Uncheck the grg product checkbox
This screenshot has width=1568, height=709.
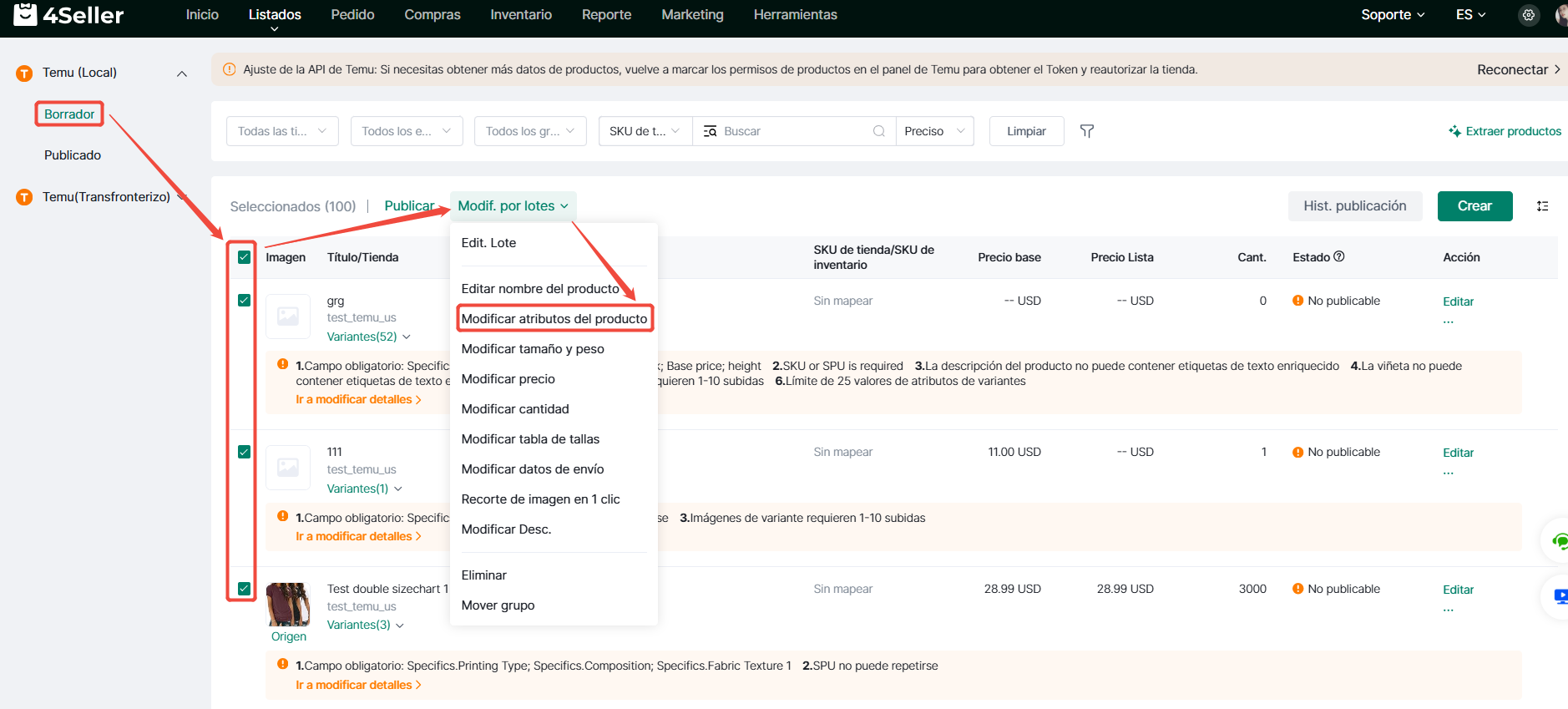coord(244,300)
